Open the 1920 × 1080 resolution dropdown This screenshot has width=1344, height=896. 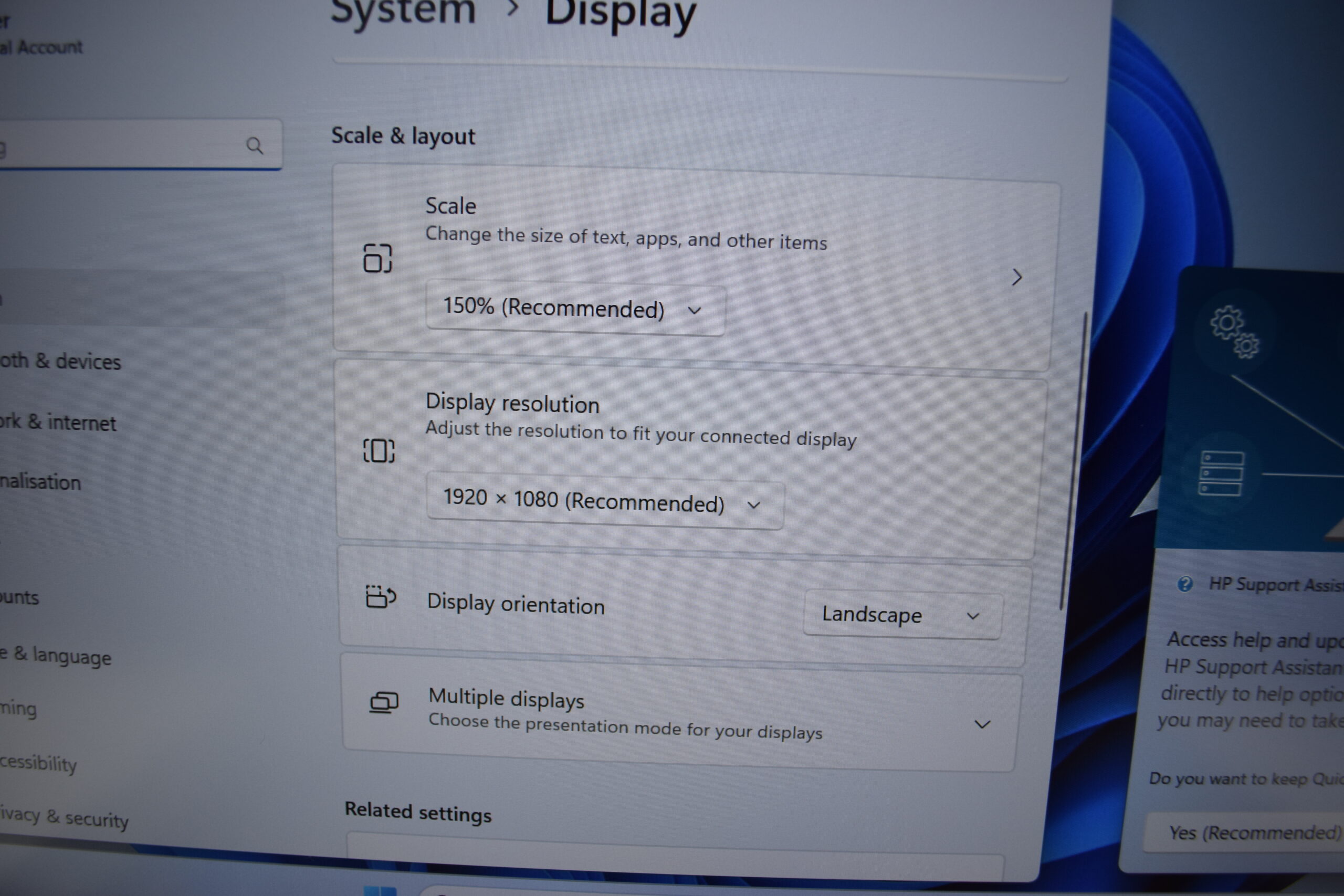605,502
